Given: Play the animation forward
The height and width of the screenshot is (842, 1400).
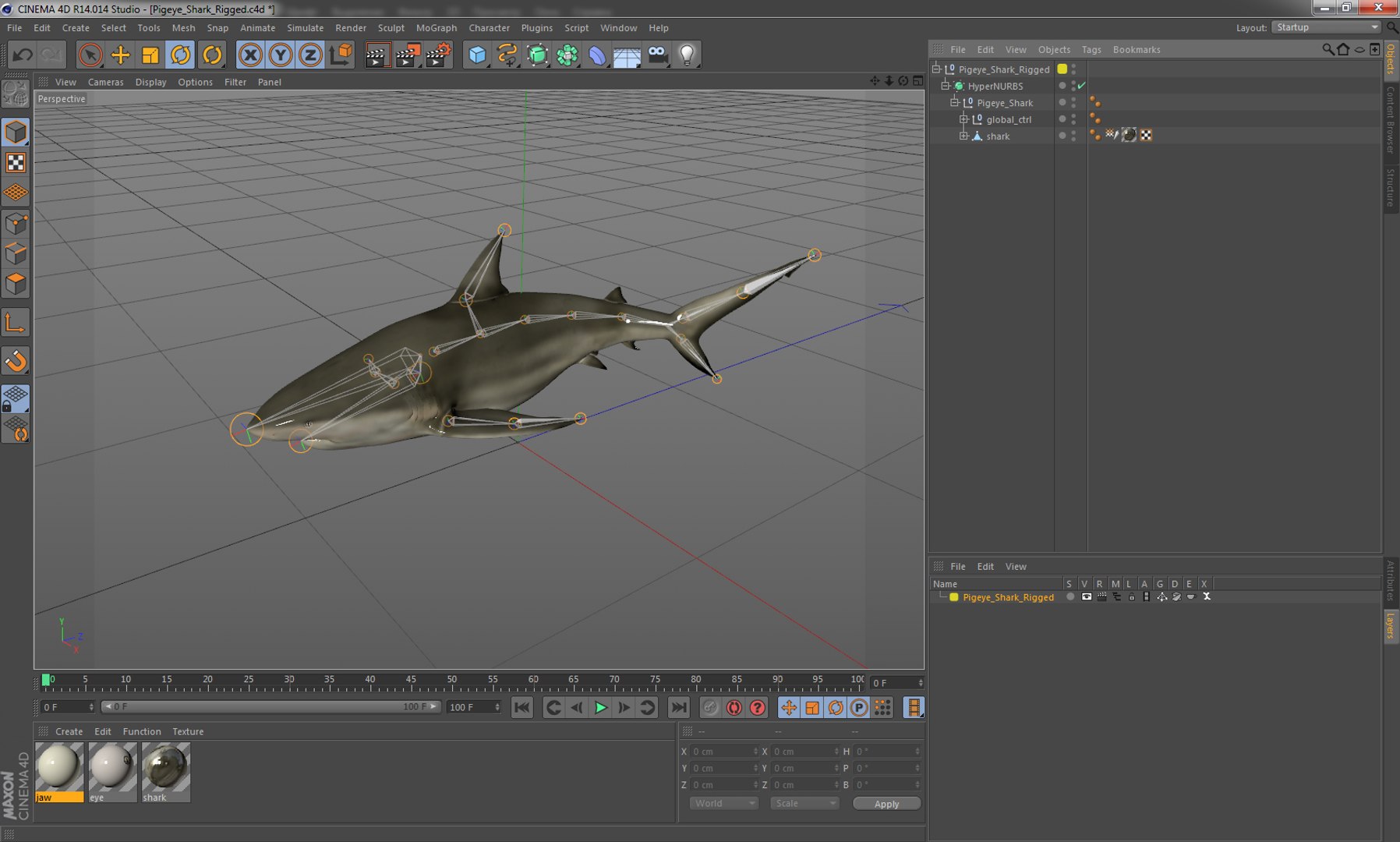Looking at the screenshot, I should 601,707.
